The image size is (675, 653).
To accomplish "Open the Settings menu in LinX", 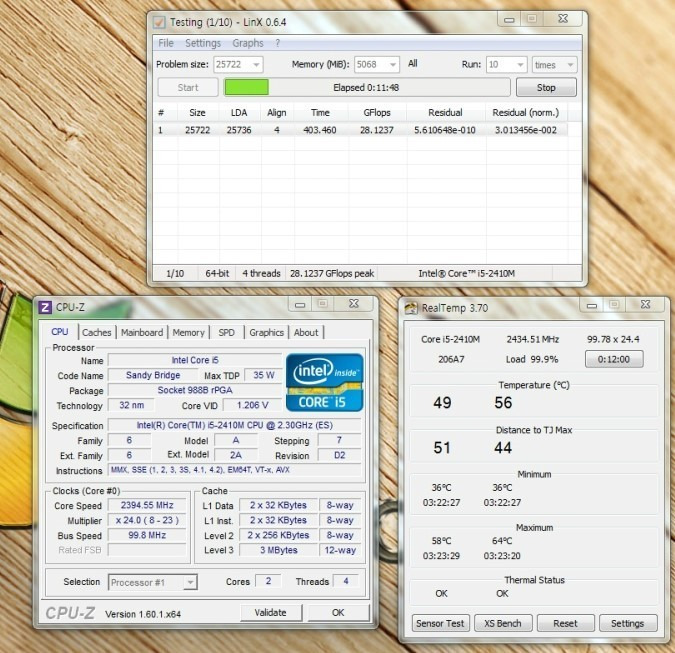I will pyautogui.click(x=203, y=43).
